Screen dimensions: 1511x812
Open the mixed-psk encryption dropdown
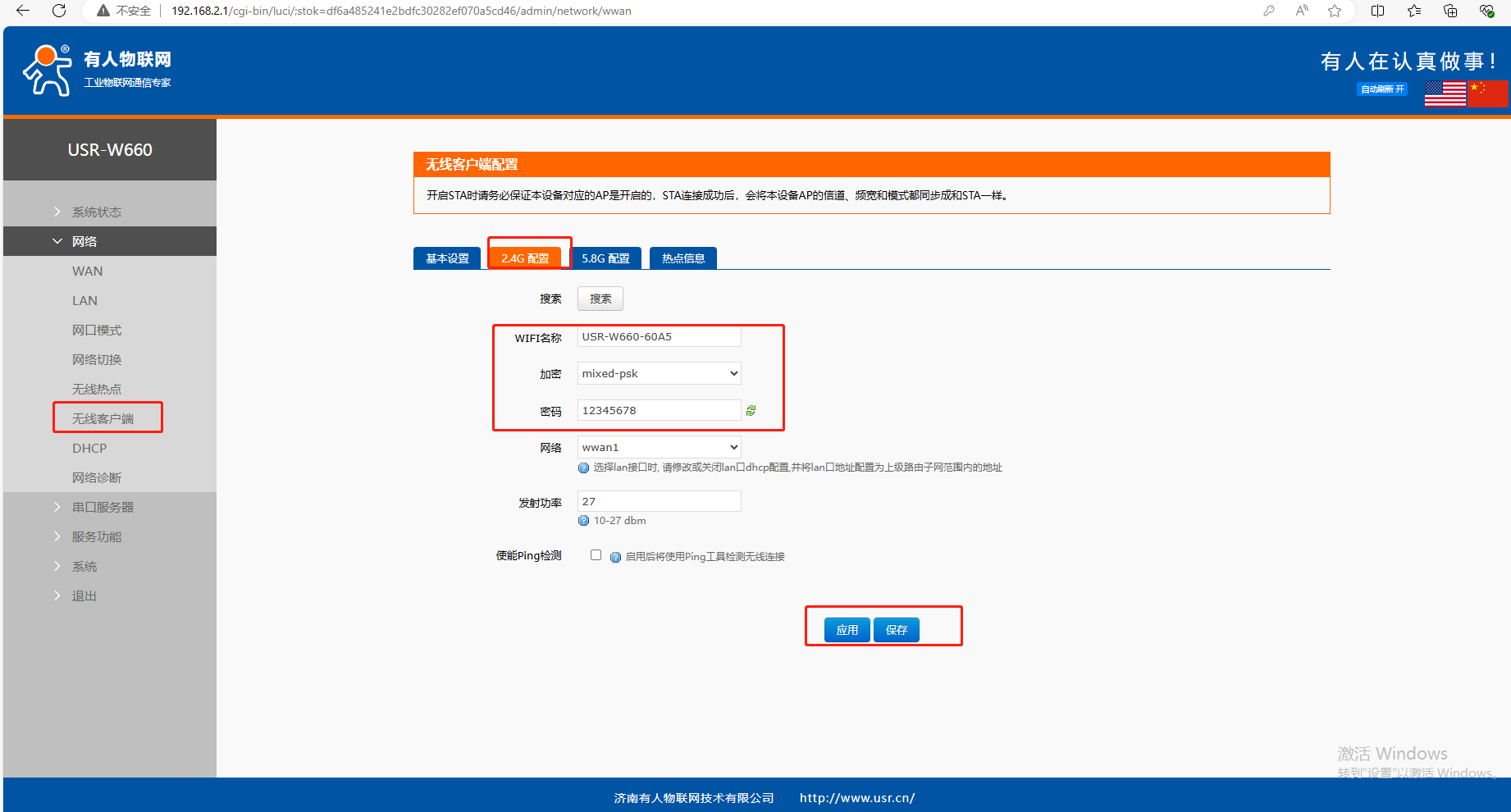click(659, 373)
